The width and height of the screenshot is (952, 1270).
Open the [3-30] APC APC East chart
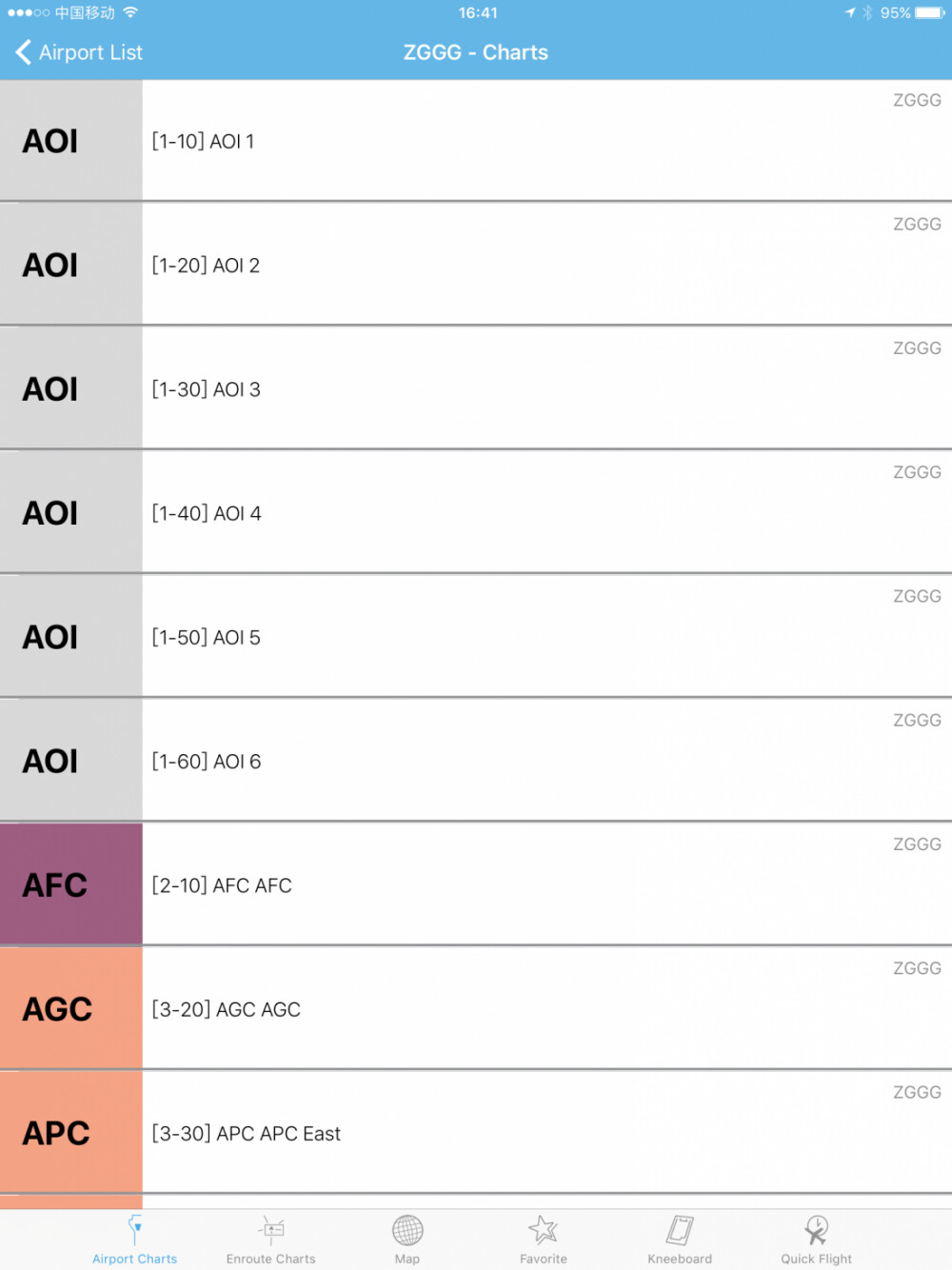point(476,1133)
